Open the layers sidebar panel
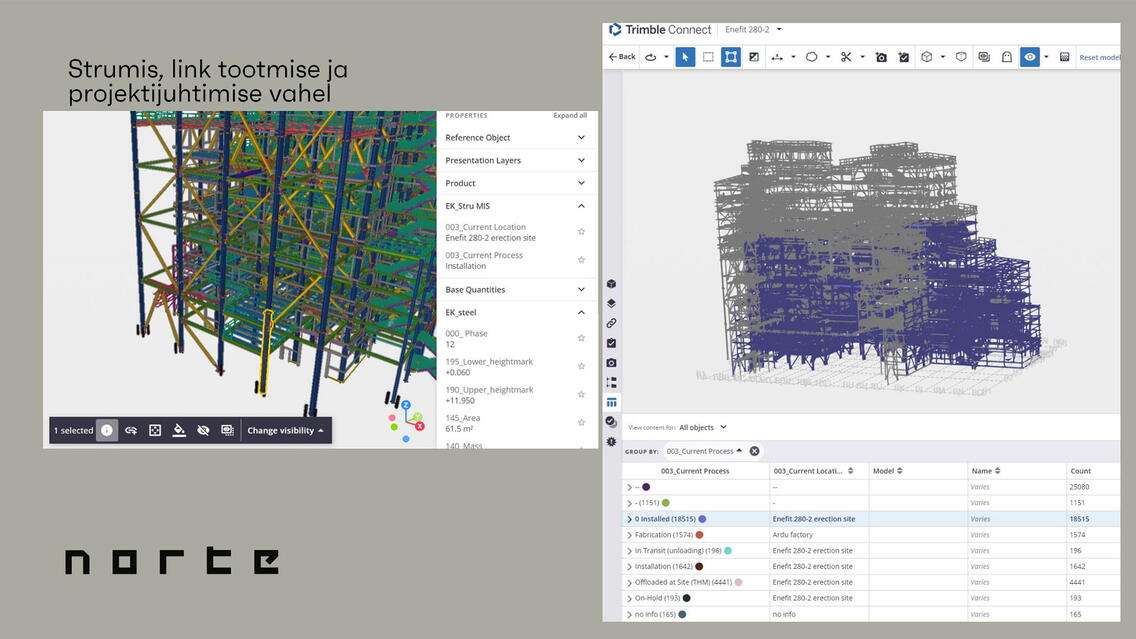Screen dimensions: 1136x639 [x=611, y=304]
